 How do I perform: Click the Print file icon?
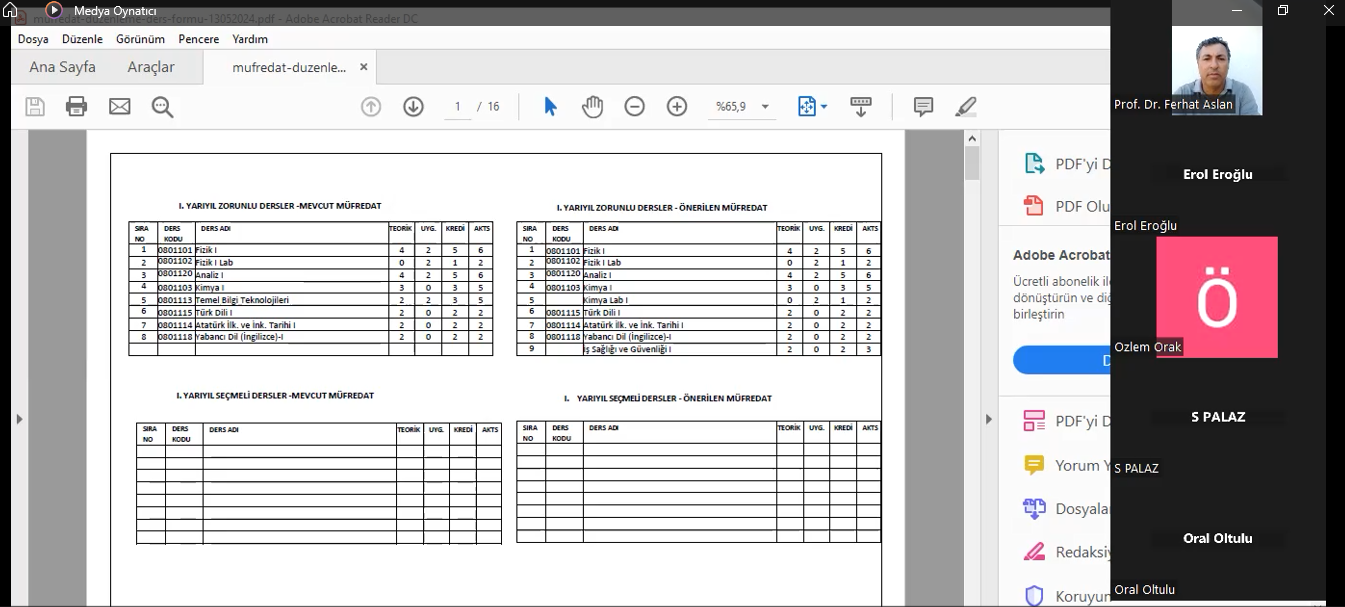pyautogui.click(x=77, y=106)
